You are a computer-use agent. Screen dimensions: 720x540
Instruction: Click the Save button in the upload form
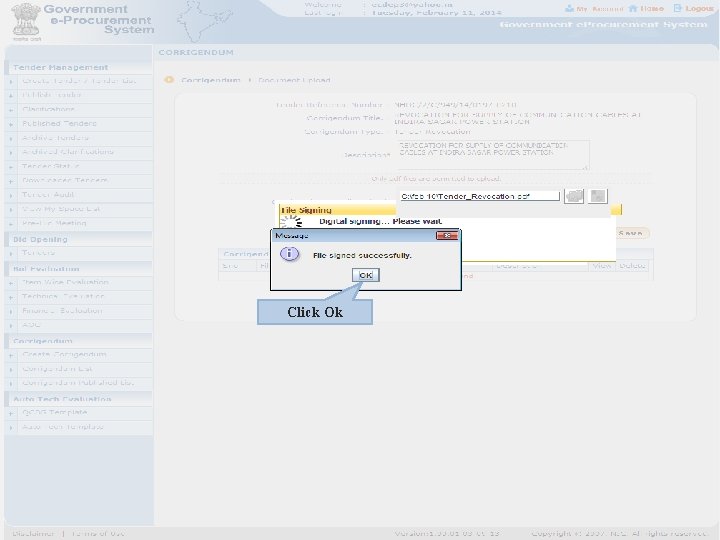click(x=630, y=233)
